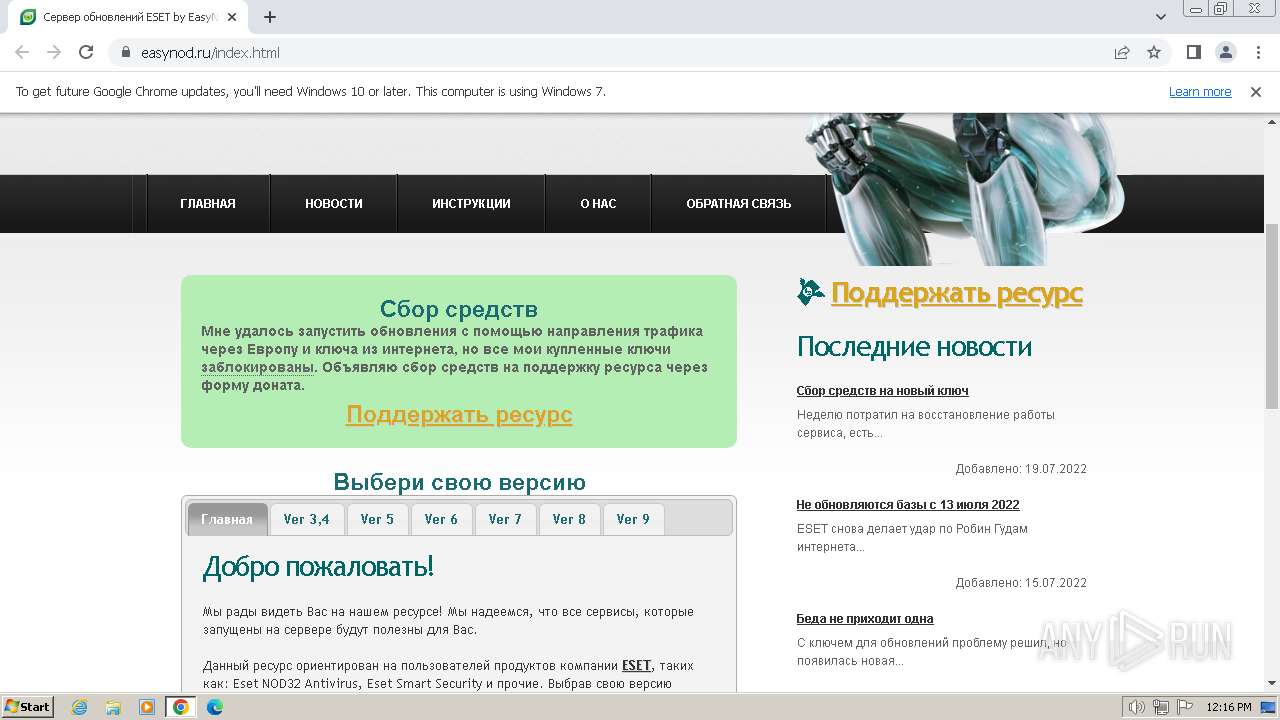Open the network tray icon
Viewport: 1280px width, 720px height.
coord(1160,707)
